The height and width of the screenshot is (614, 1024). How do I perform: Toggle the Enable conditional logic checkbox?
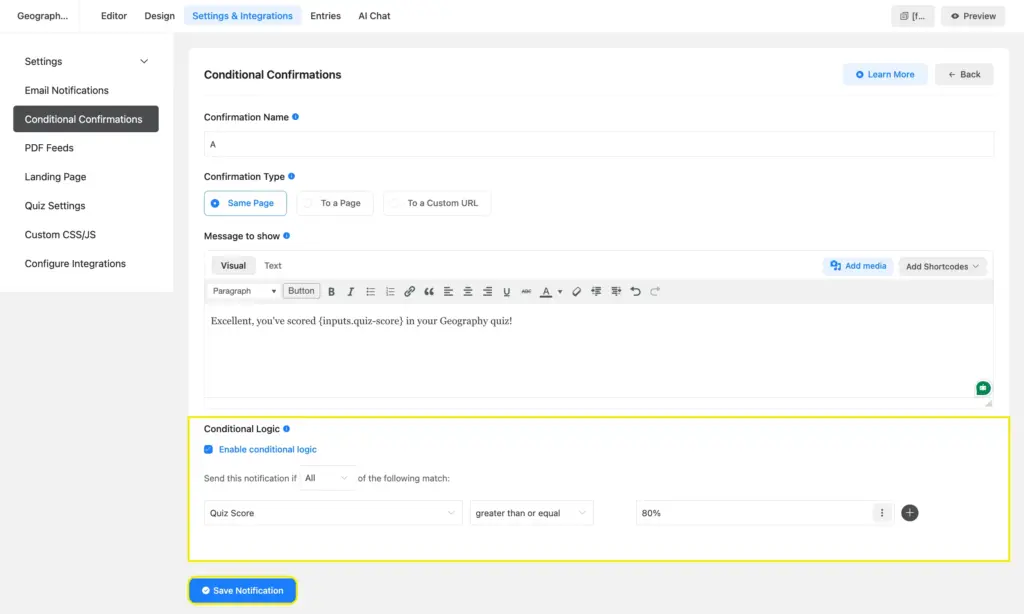(x=208, y=449)
